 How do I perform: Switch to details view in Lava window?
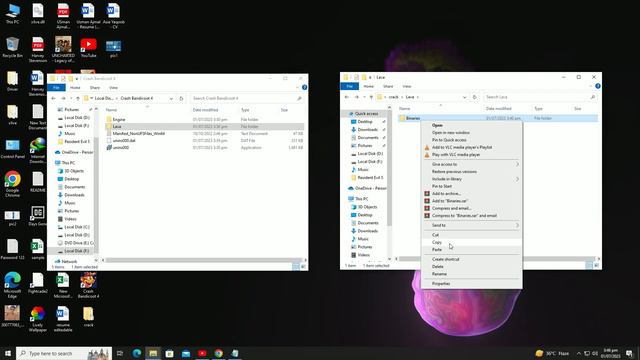click(x=589, y=265)
